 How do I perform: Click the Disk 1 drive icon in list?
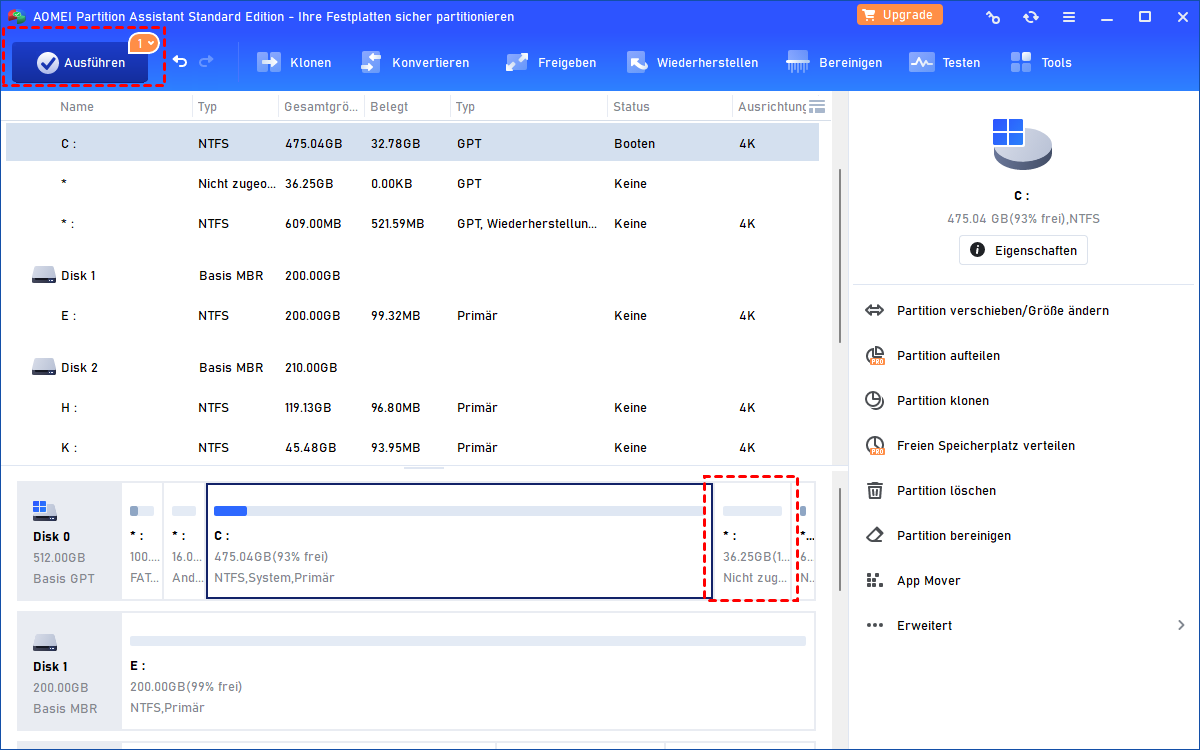[x=43, y=275]
